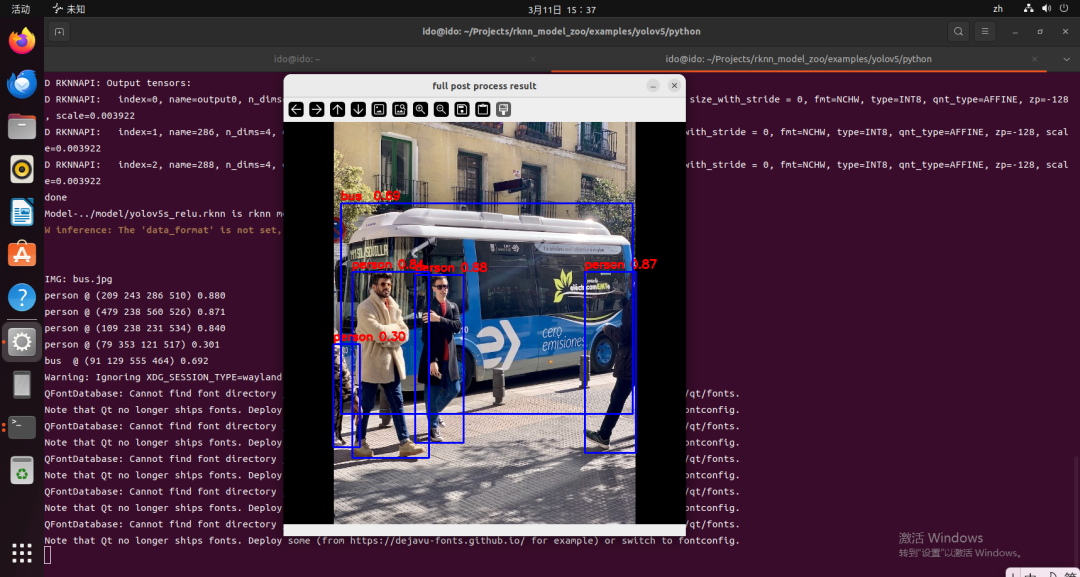This screenshot has width=1080, height=577.
Task: Switch to the first terminal tab 'ido@ido: ~'
Action: pyautogui.click(x=297, y=59)
